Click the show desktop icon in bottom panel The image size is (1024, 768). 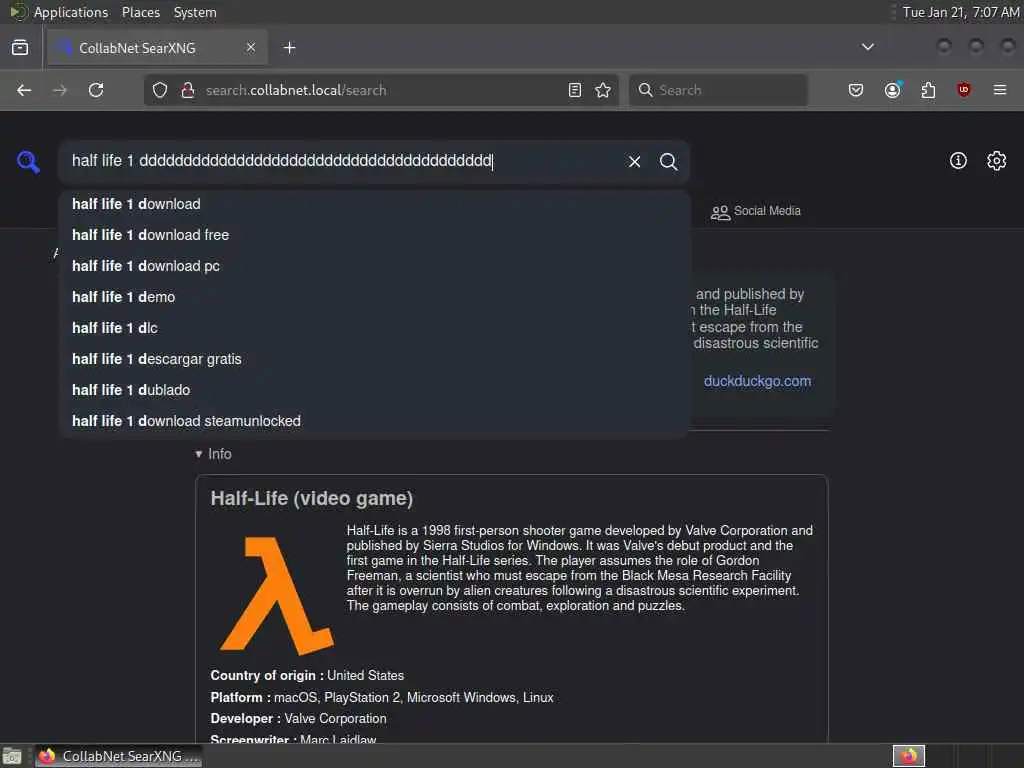point(12,757)
